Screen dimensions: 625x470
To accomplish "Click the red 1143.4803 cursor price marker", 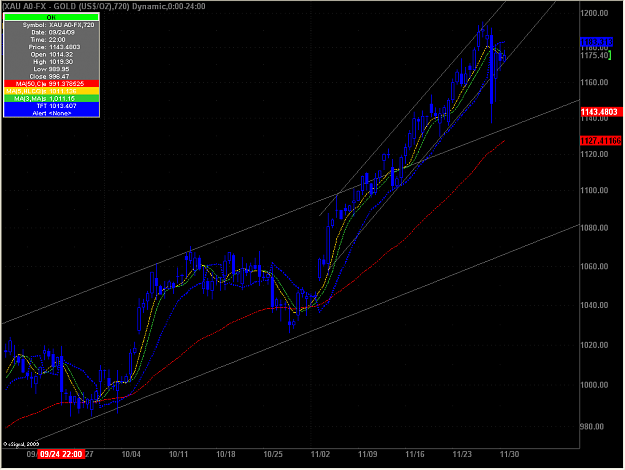I will pos(601,112).
